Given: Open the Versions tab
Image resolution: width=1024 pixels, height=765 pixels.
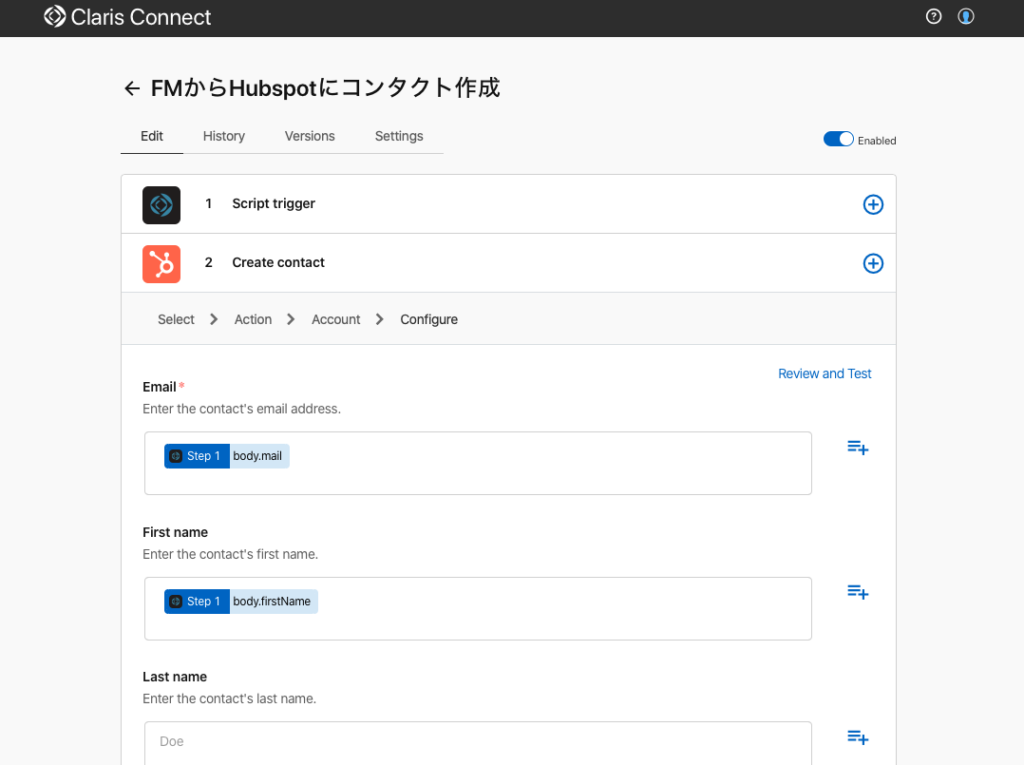Looking at the screenshot, I should pos(310,136).
